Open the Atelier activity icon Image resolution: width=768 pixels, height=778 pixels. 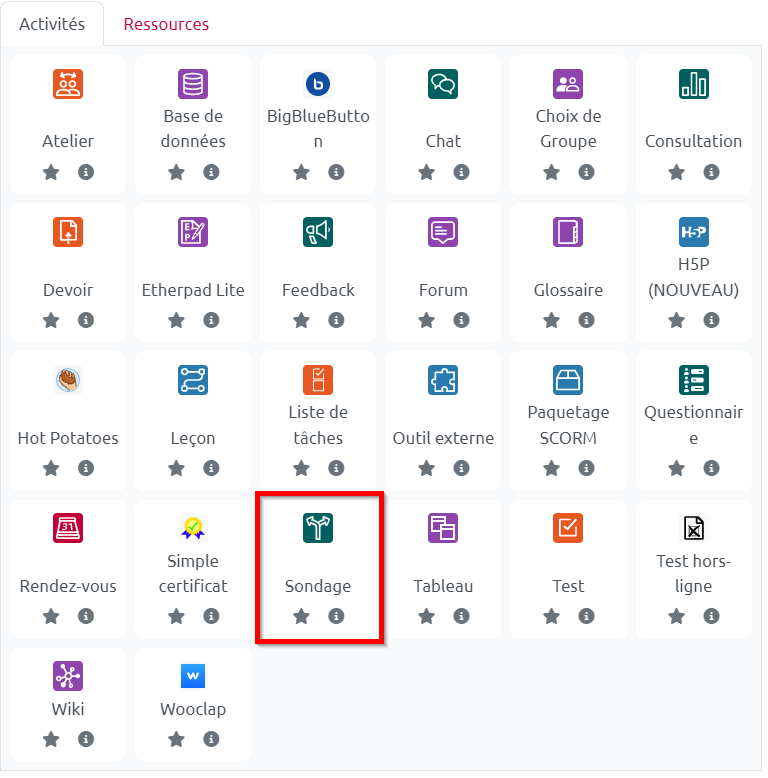[x=68, y=84]
